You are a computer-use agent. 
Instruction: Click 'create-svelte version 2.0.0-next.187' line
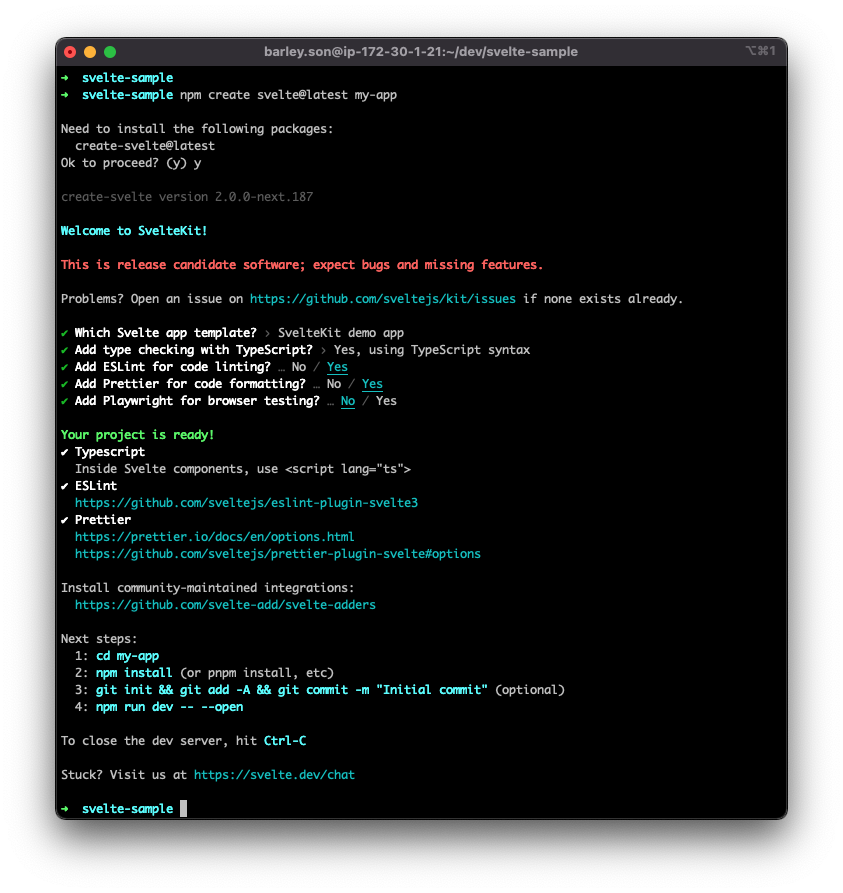[187, 197]
